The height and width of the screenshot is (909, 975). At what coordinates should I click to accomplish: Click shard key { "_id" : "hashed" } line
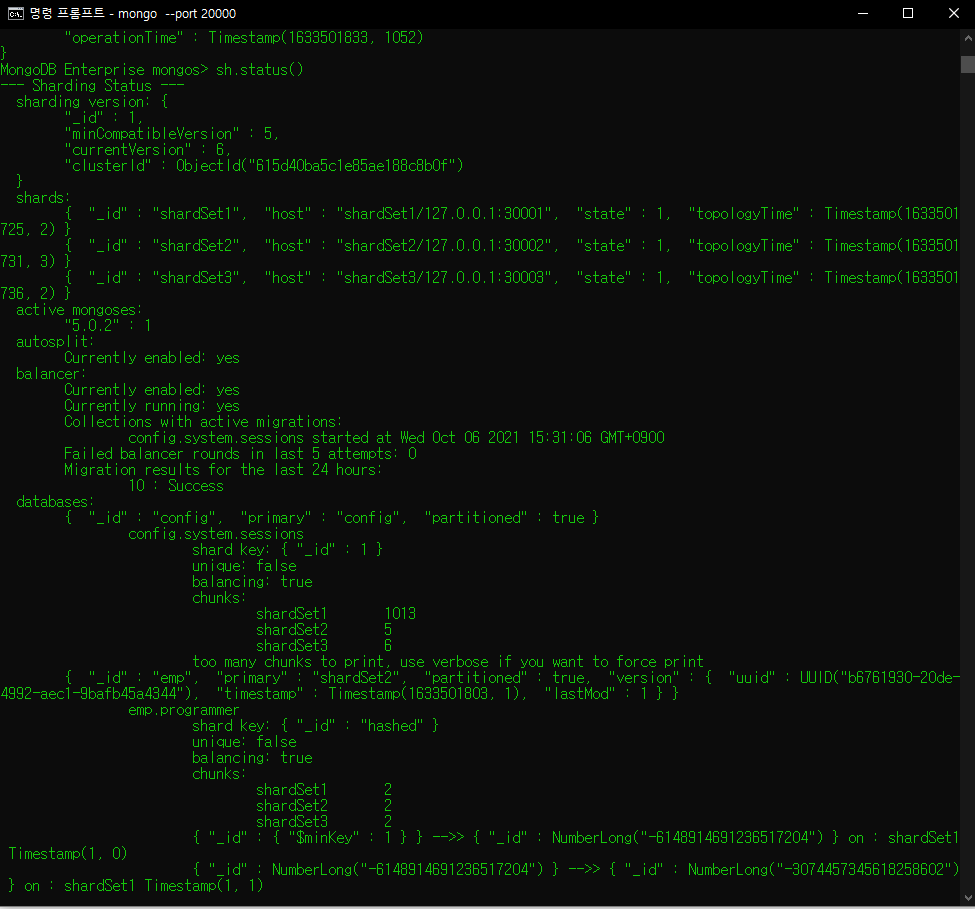tap(315, 726)
